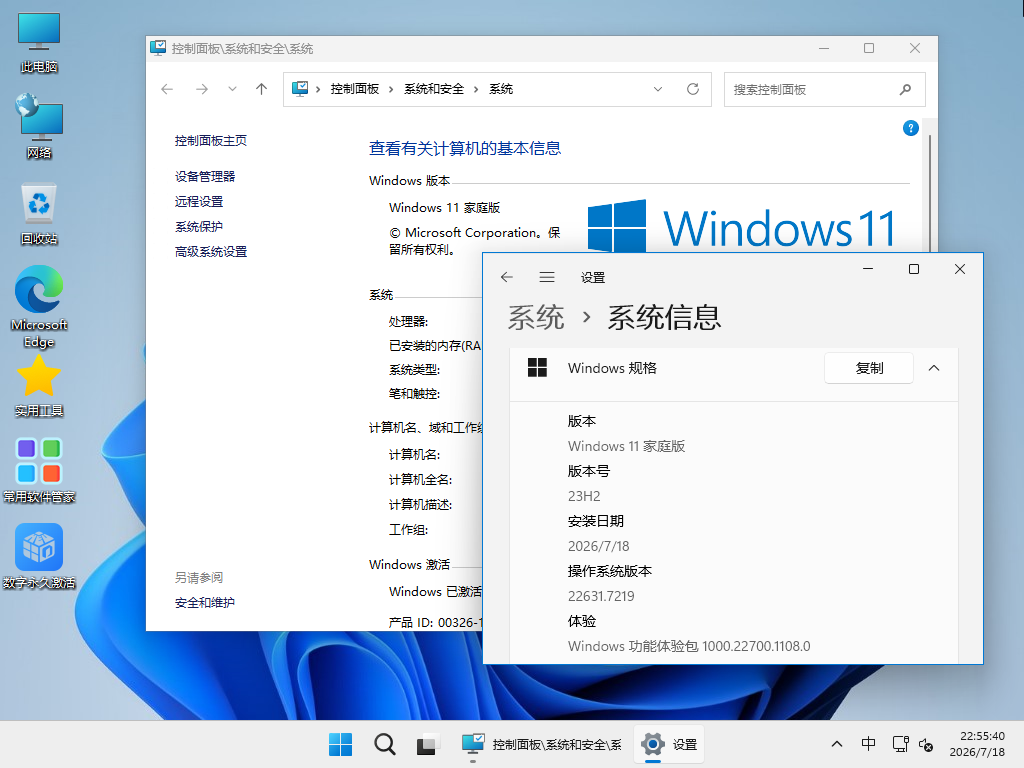Screen dimensions: 1024x768
Task: Refresh the Control Panel address bar
Action: (x=693, y=89)
